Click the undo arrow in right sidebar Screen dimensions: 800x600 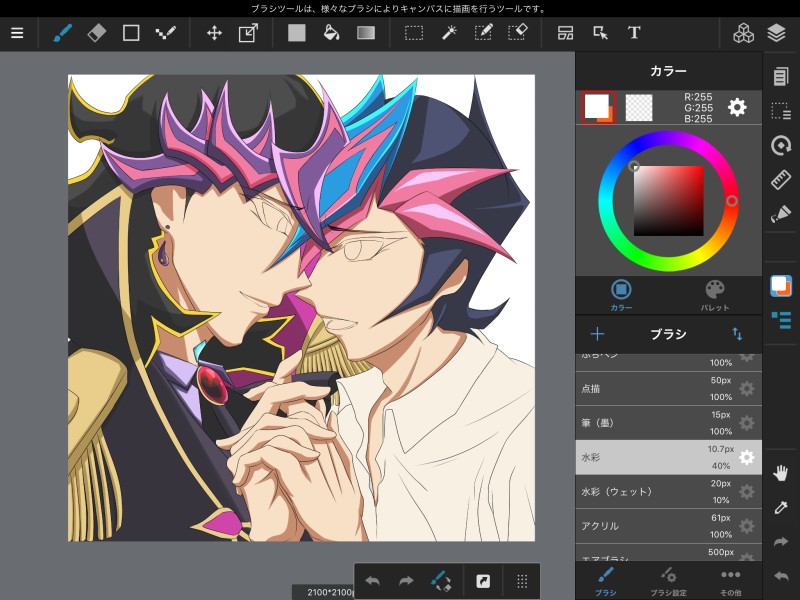[781, 577]
